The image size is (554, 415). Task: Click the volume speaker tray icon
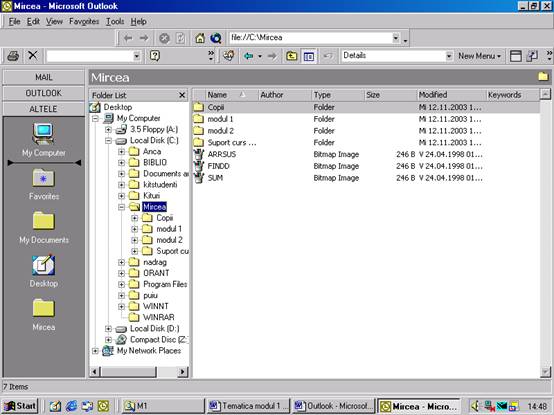(x=476, y=406)
